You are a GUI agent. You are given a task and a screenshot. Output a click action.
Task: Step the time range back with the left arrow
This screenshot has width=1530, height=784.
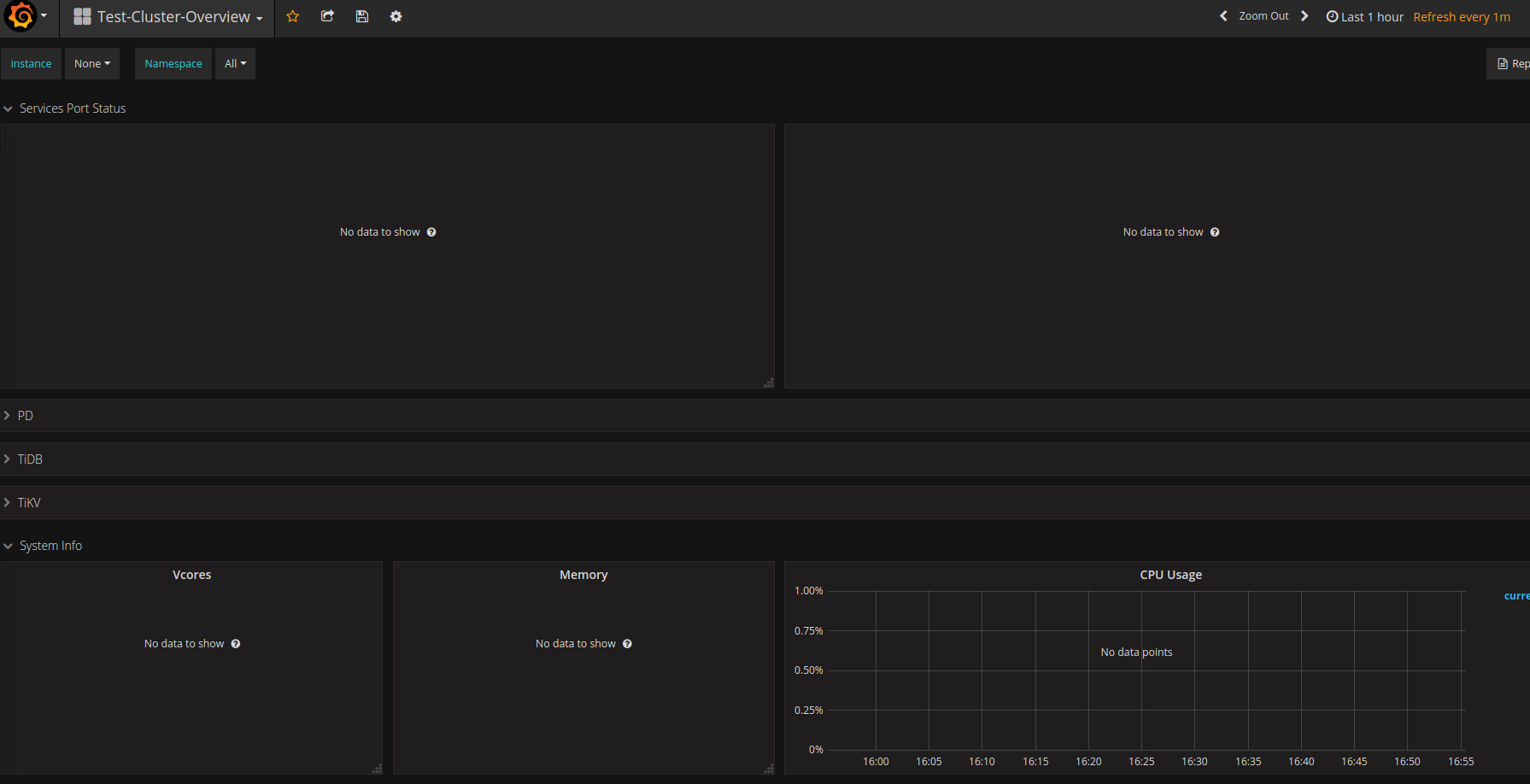(x=1223, y=15)
